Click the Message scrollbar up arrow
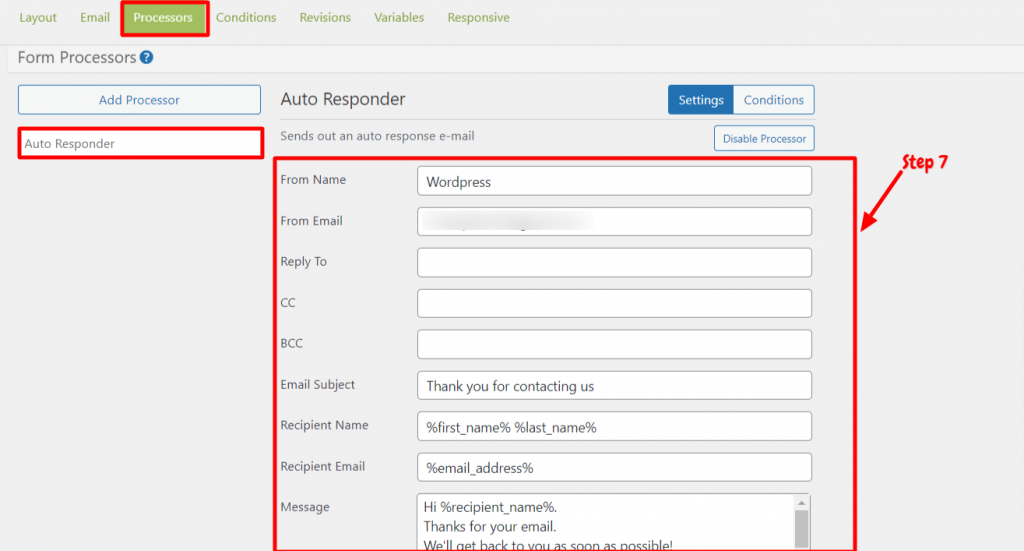 [801, 503]
